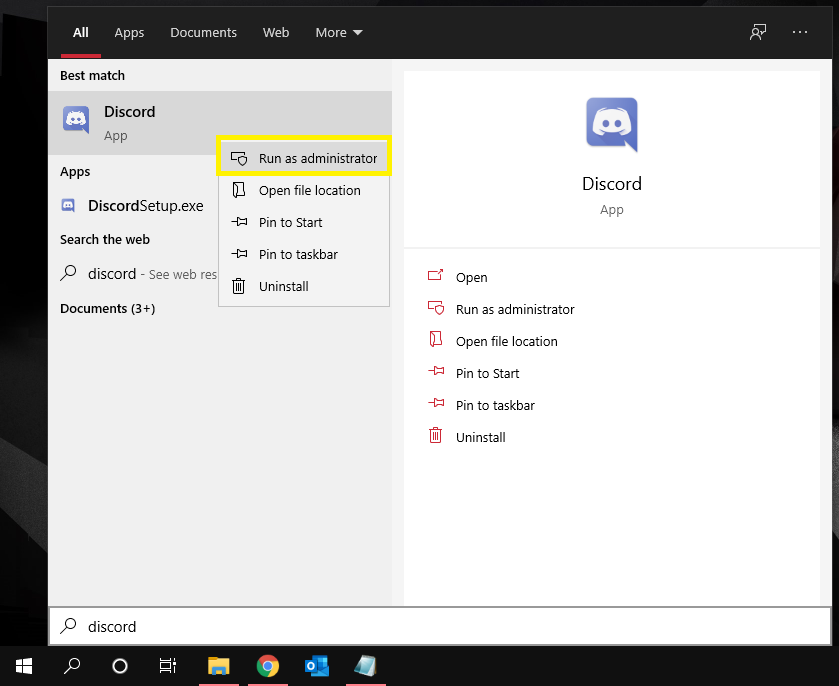
Task: Click the red shield icon in preview pane
Action: [x=436, y=308]
